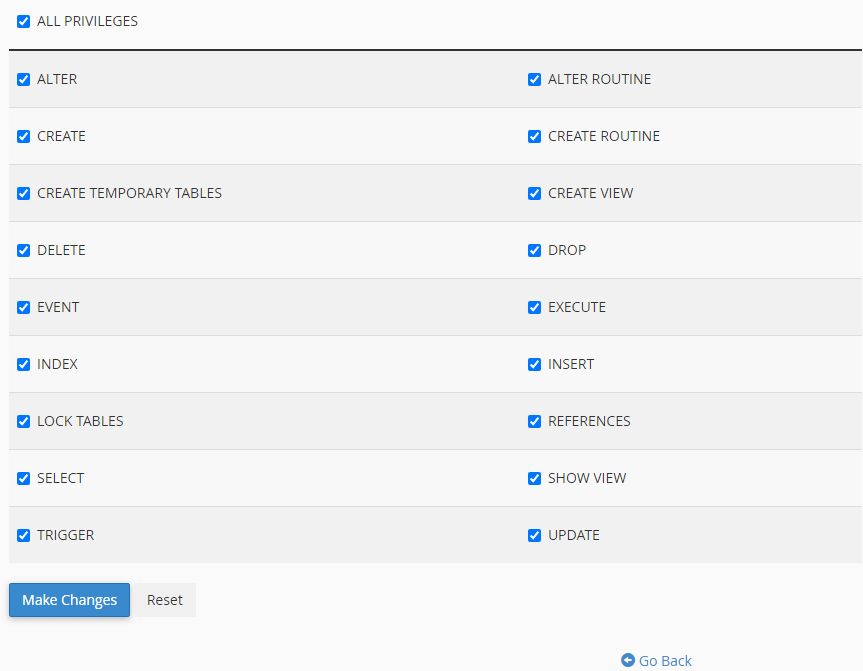Uncheck the CREATE privilege checkbox

24,136
